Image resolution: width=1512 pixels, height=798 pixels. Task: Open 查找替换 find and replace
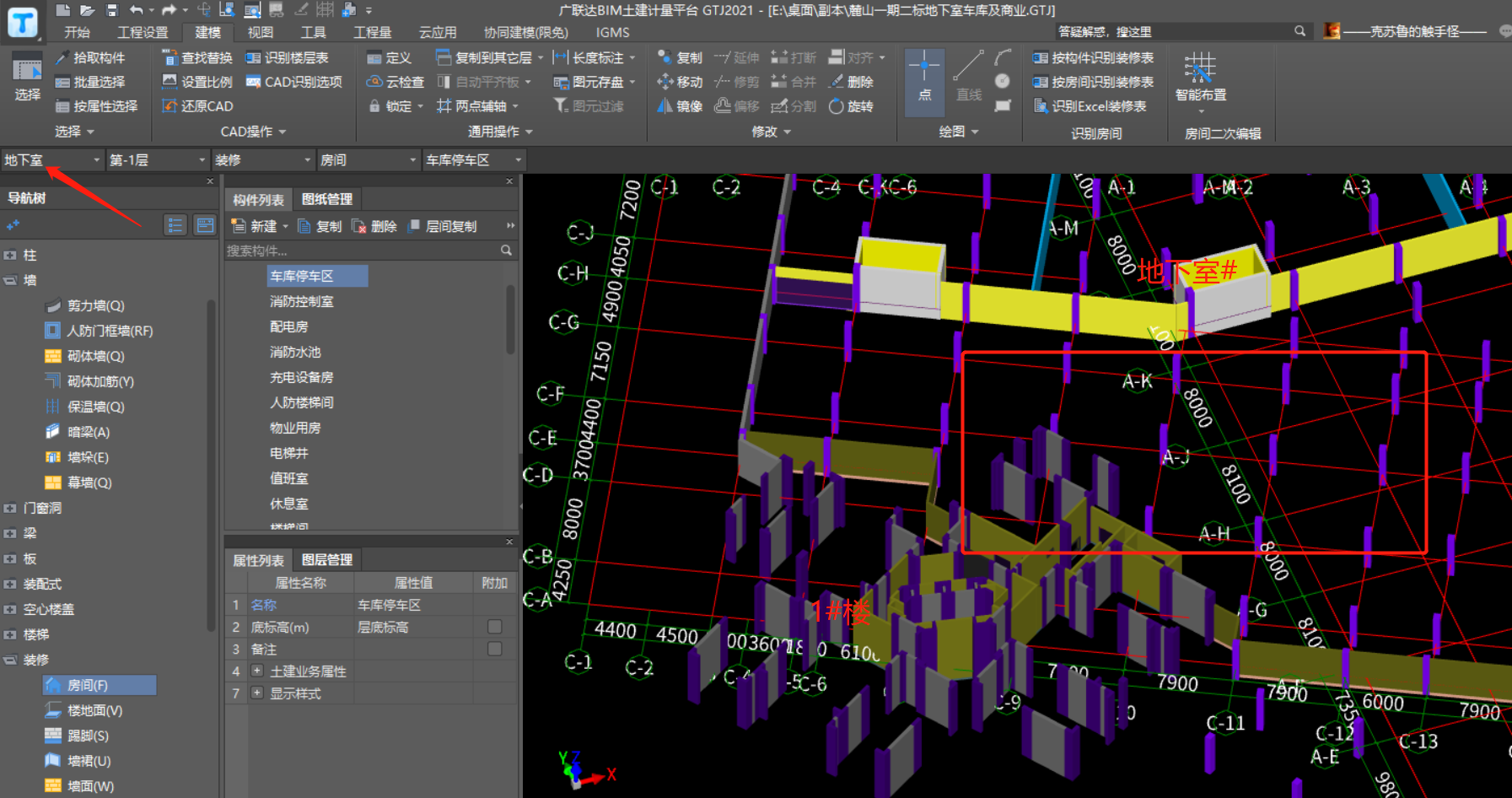[197, 57]
